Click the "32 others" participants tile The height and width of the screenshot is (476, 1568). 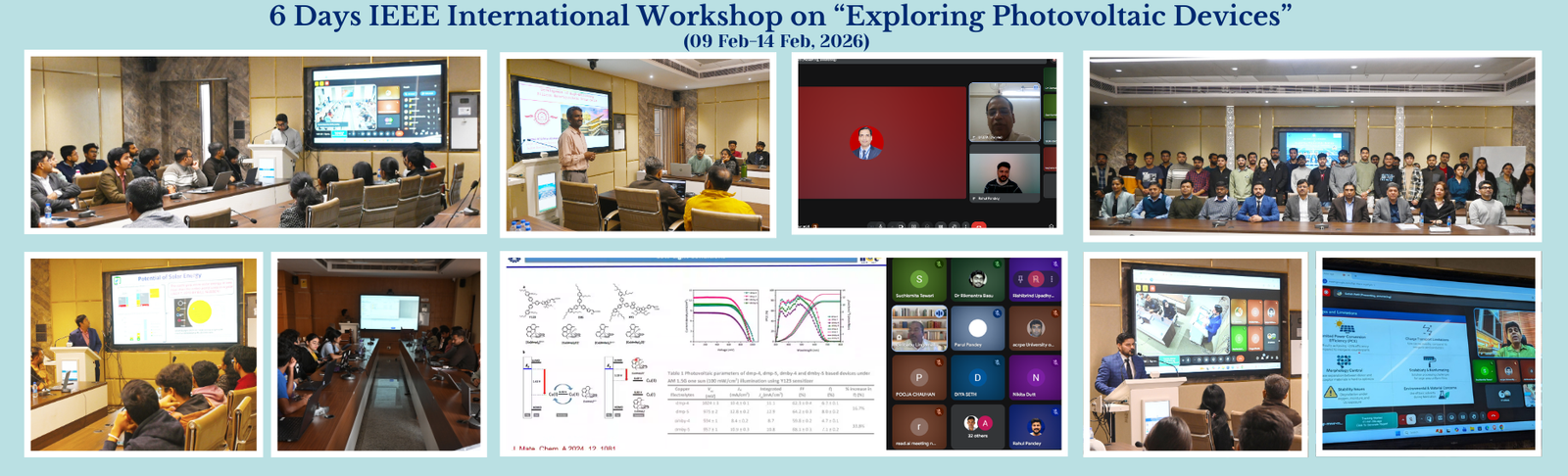point(977,426)
